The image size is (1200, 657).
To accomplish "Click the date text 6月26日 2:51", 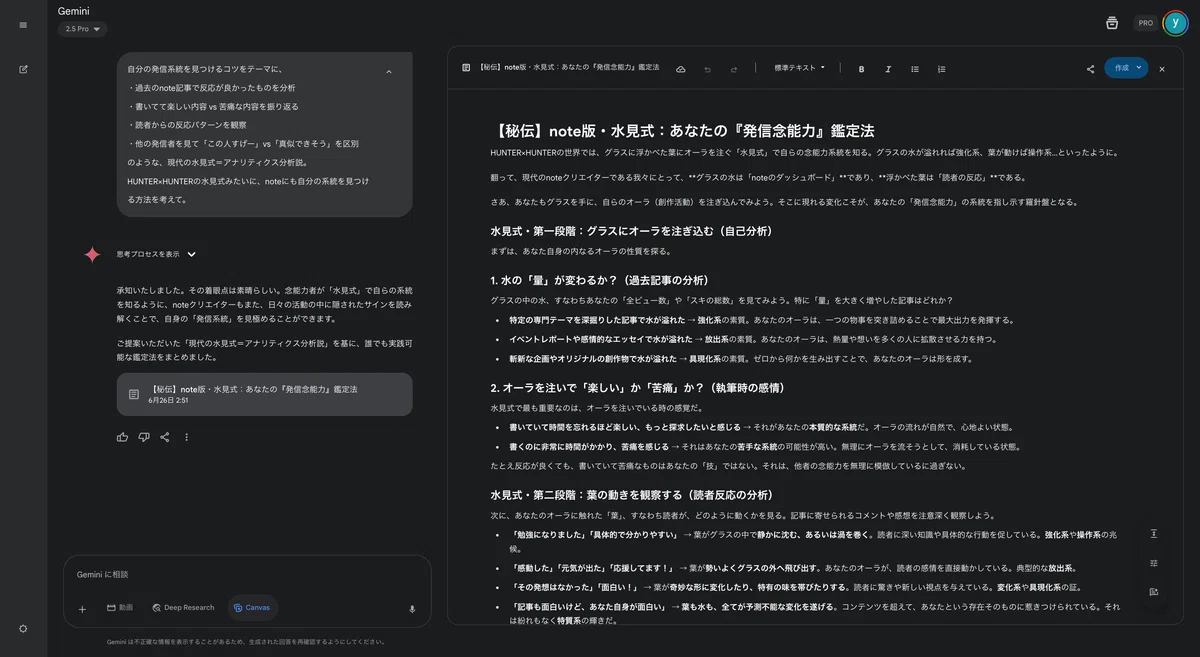I will [x=168, y=400].
